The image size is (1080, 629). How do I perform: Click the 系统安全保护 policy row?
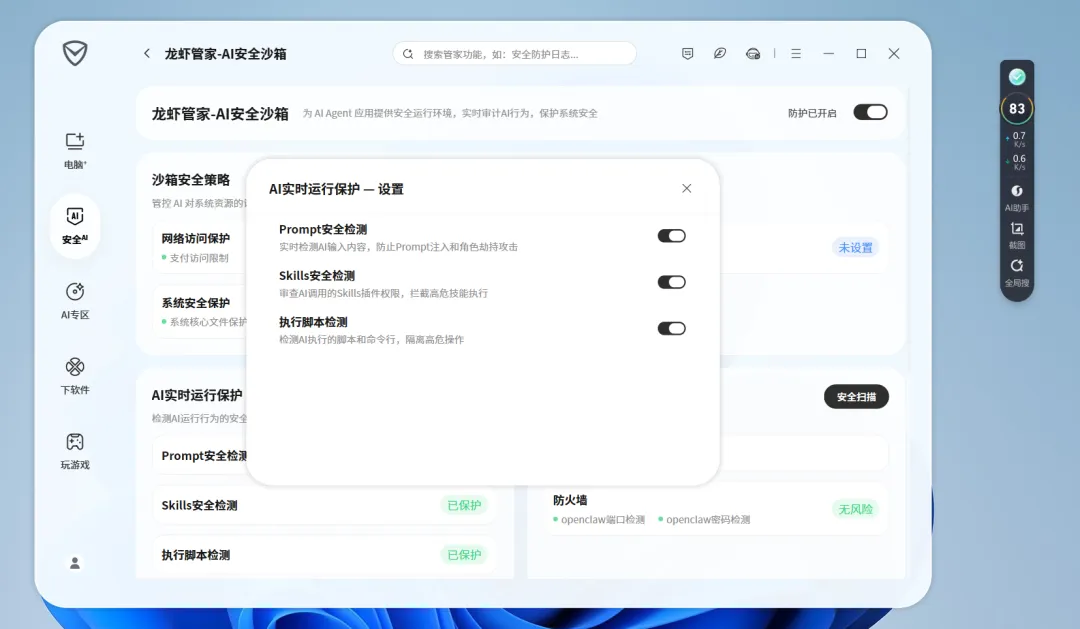tap(200, 311)
